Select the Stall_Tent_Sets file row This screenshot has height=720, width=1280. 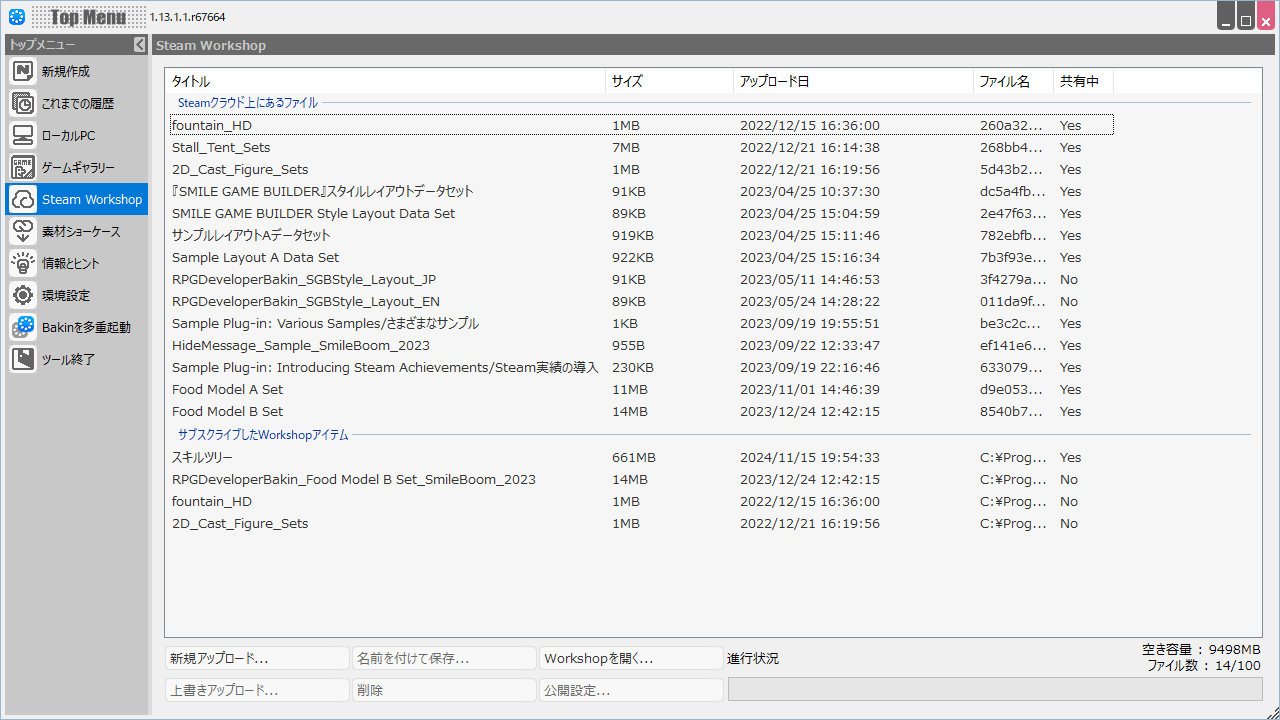(221, 148)
